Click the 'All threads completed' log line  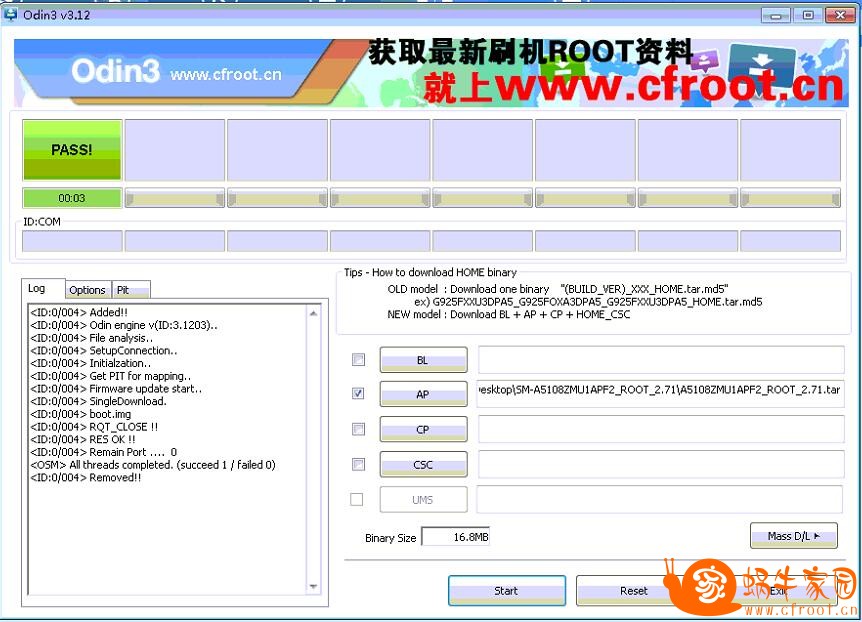(x=153, y=465)
